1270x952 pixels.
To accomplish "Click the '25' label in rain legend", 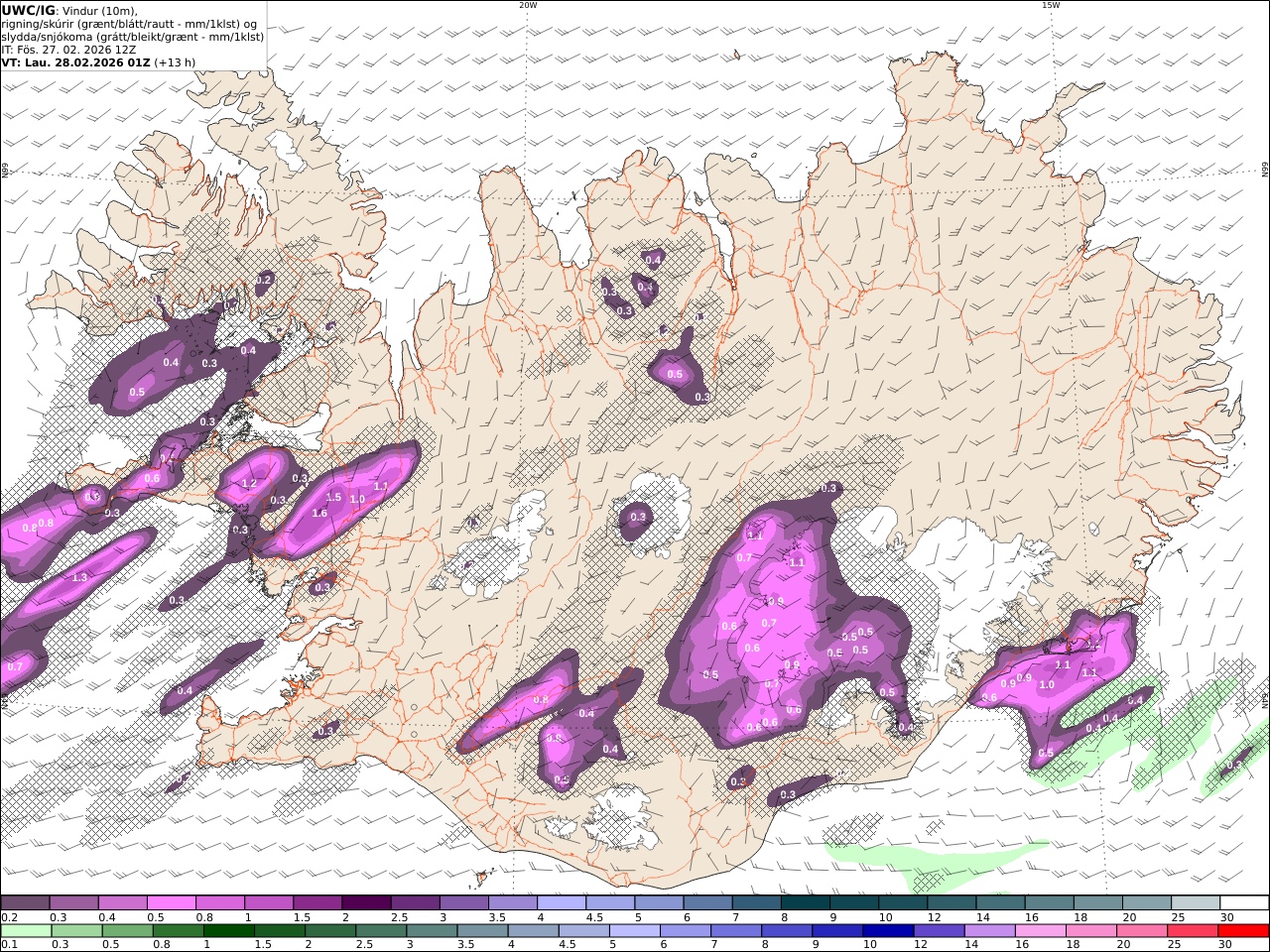I will pyautogui.click(x=1174, y=945).
